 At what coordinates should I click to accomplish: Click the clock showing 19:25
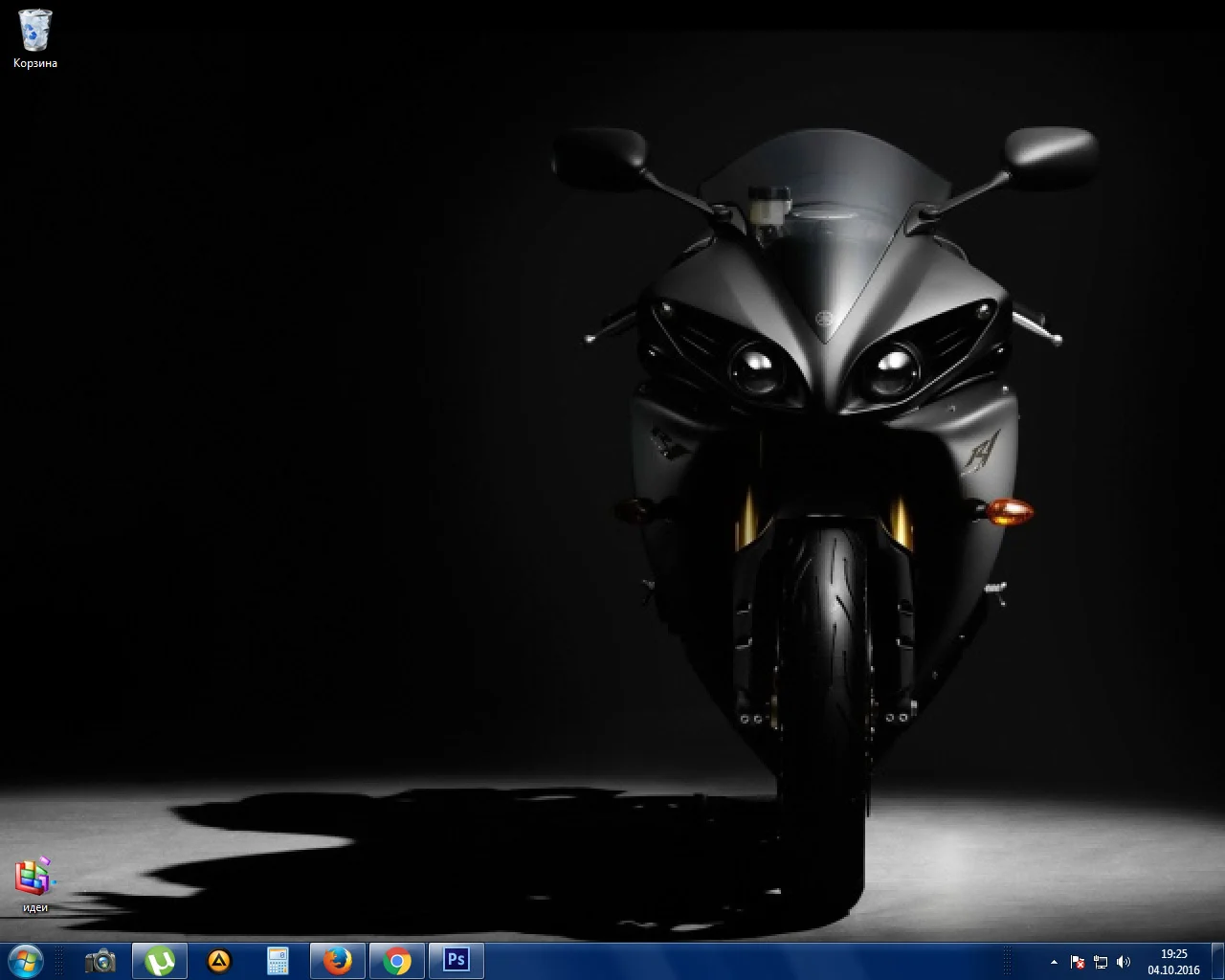[1173, 961]
